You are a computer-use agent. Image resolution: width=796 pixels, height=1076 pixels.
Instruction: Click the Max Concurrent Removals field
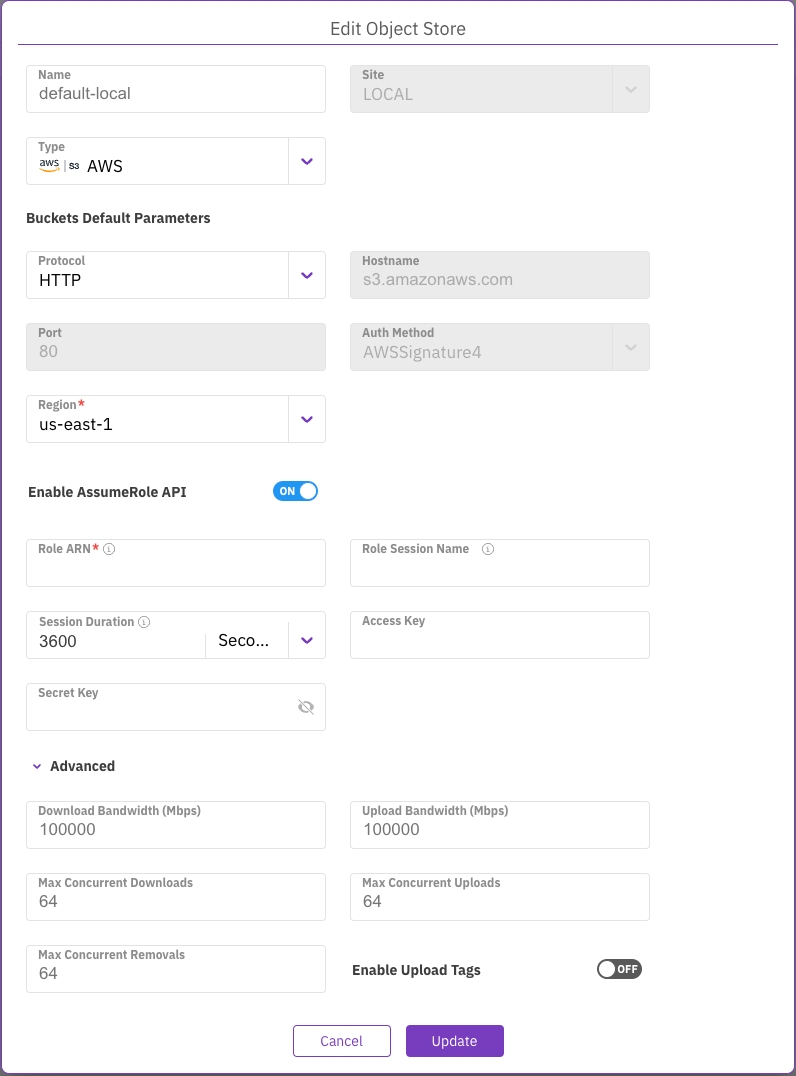pyautogui.click(x=175, y=973)
